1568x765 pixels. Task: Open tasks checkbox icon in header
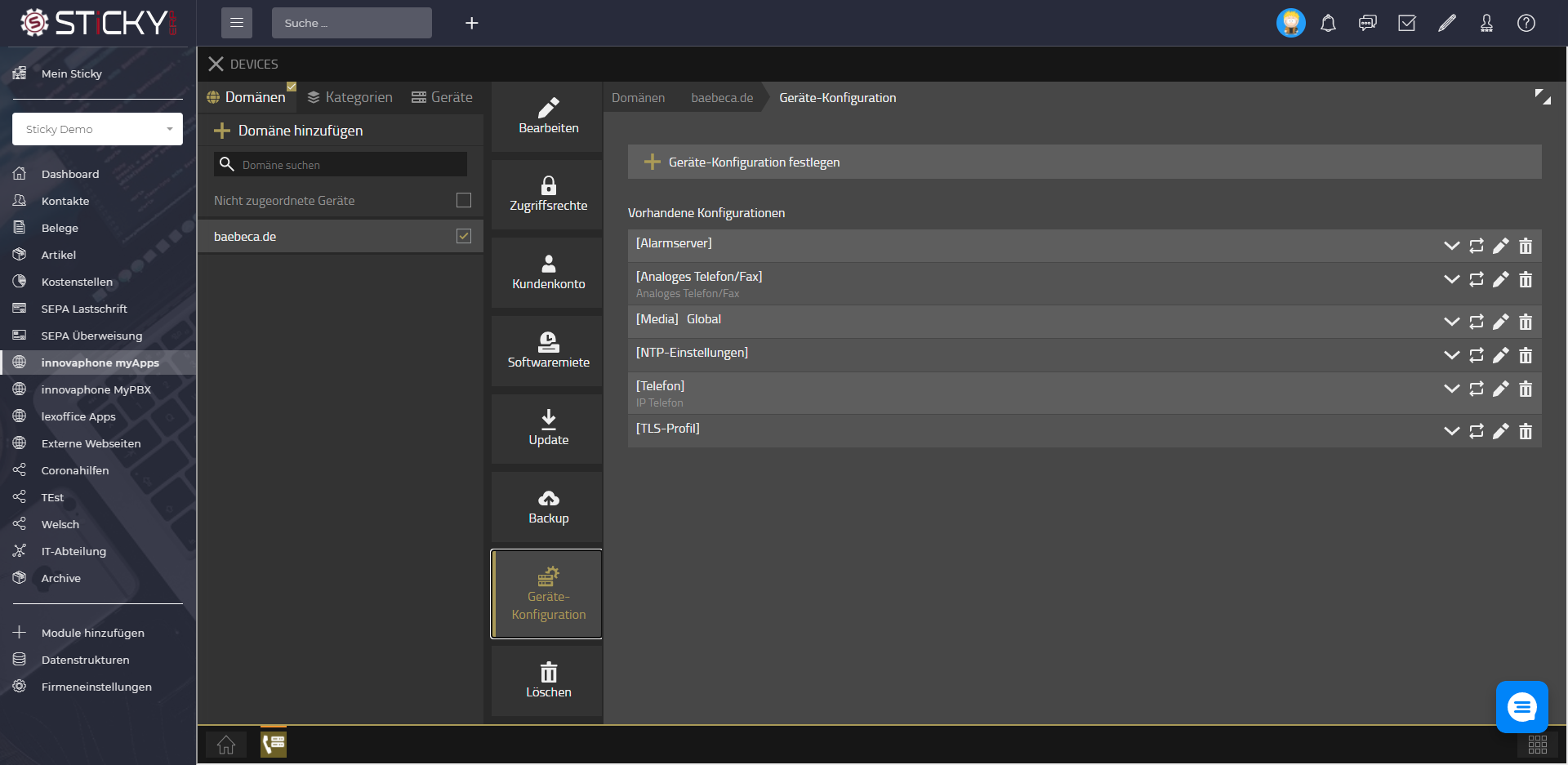click(x=1407, y=23)
